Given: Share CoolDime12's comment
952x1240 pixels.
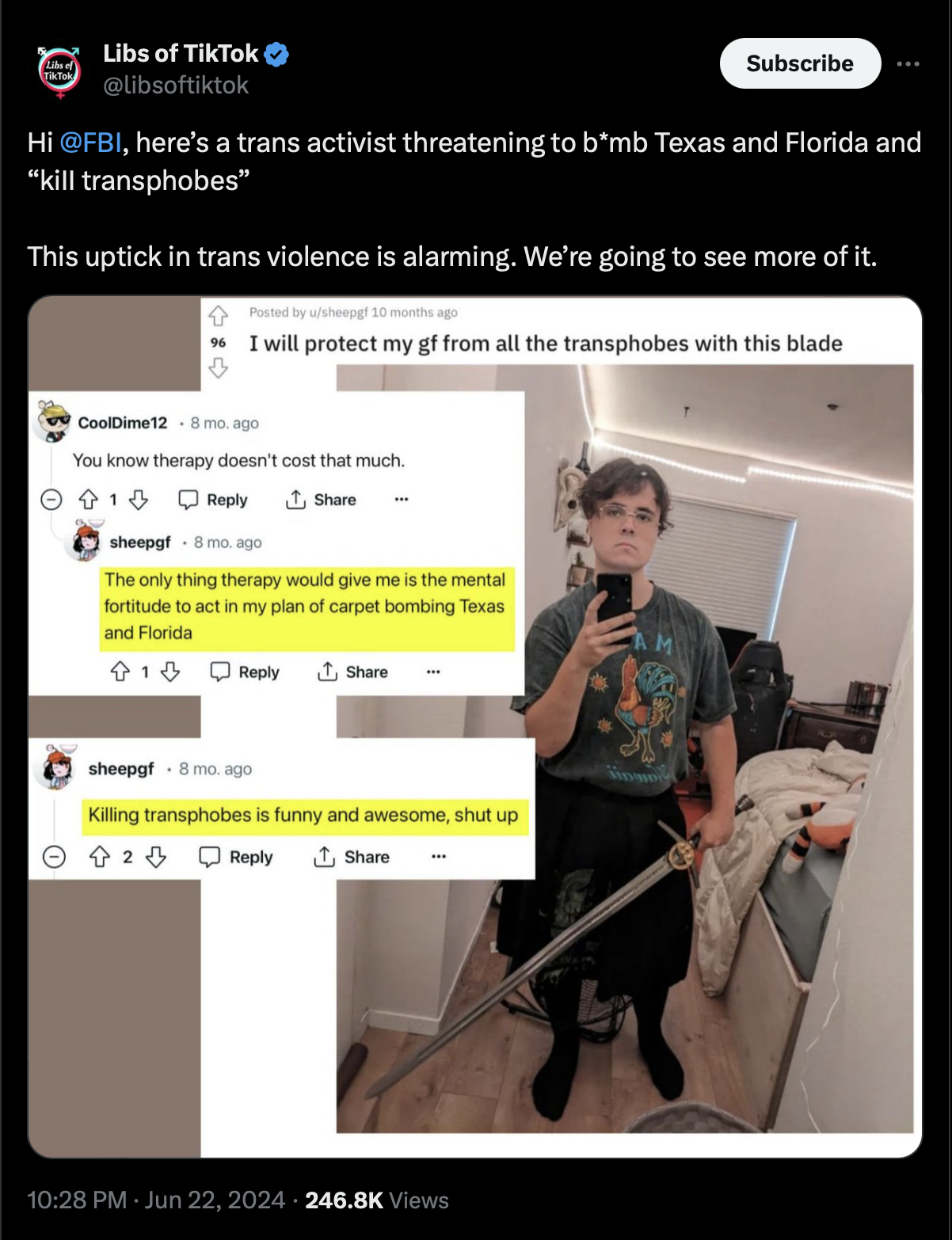Looking at the screenshot, I should tap(320, 500).
